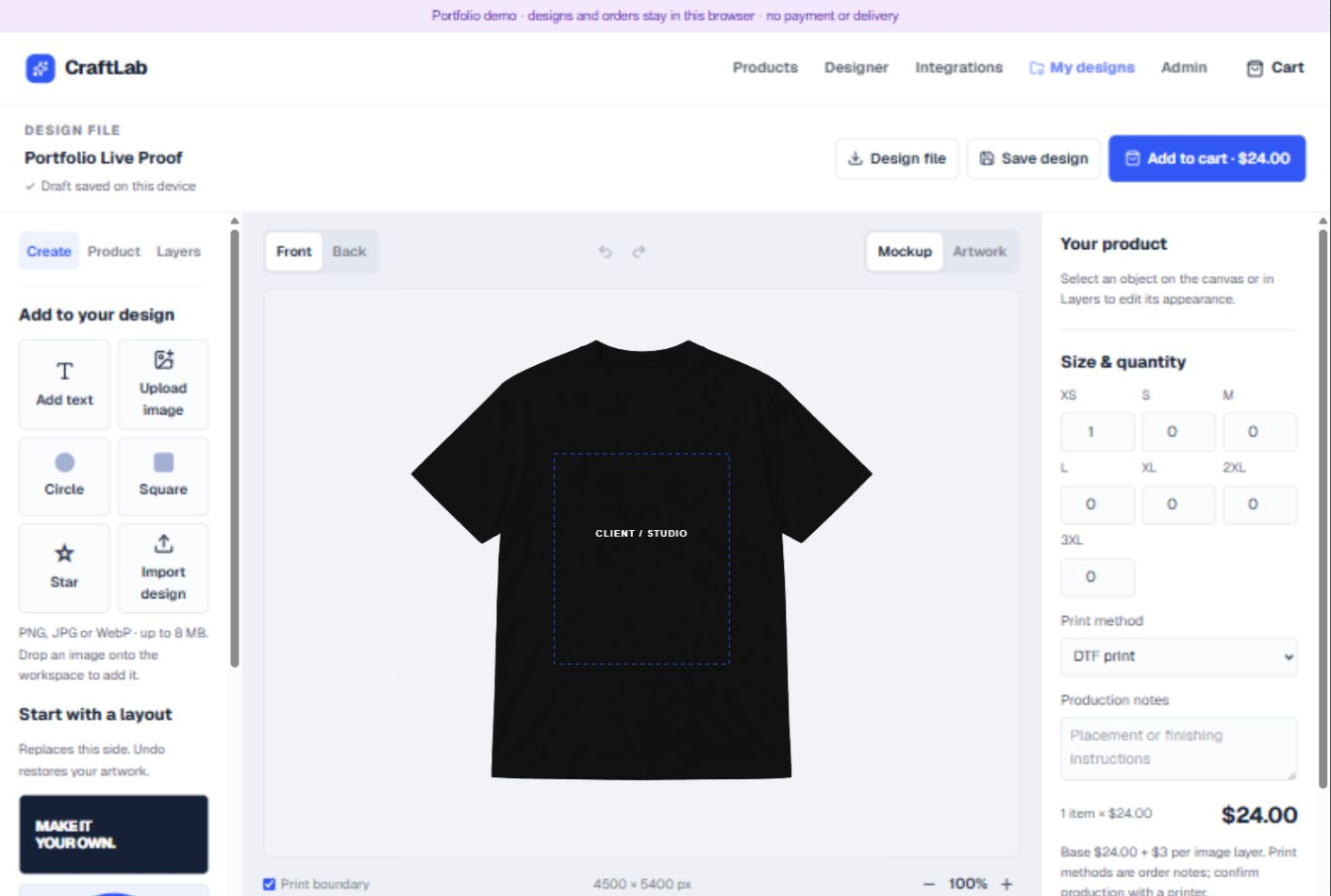Select the XS quantity field
The image size is (1331, 896).
[x=1097, y=432]
